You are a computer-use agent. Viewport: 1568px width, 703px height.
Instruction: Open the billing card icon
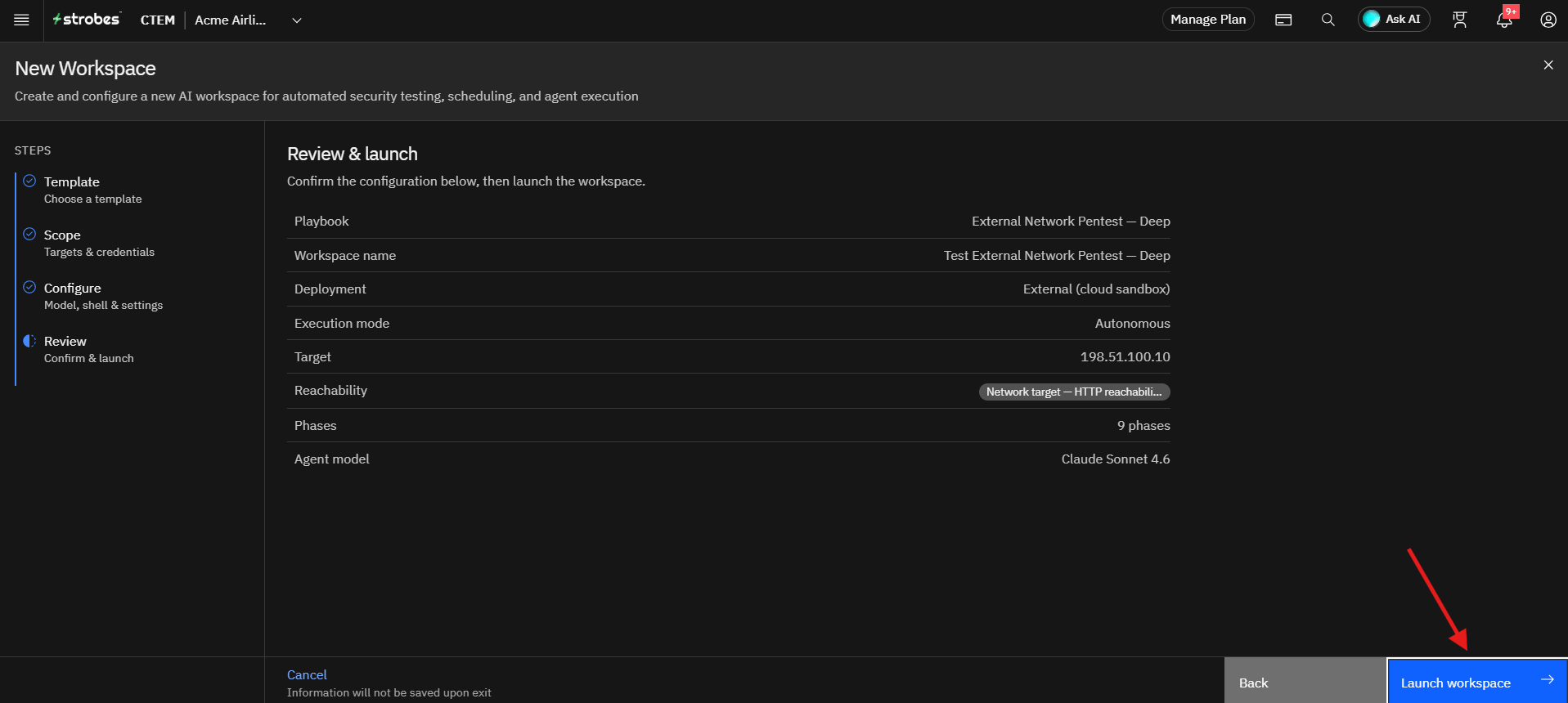point(1283,20)
